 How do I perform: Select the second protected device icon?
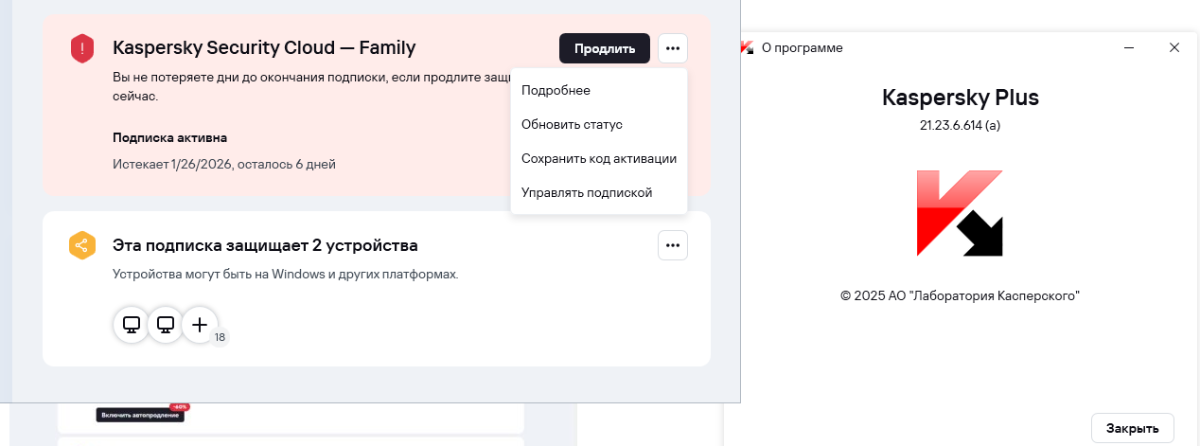pos(166,324)
